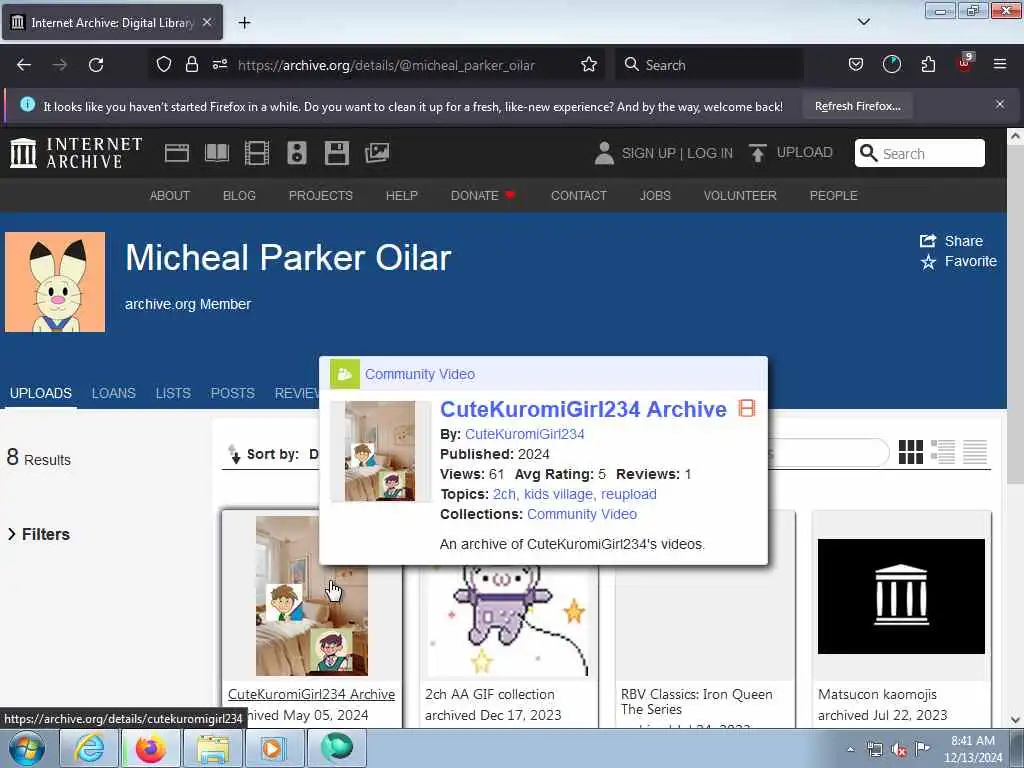Click the Internet Archive logo
Image resolution: width=1024 pixels, height=768 pixels.
click(x=76, y=153)
